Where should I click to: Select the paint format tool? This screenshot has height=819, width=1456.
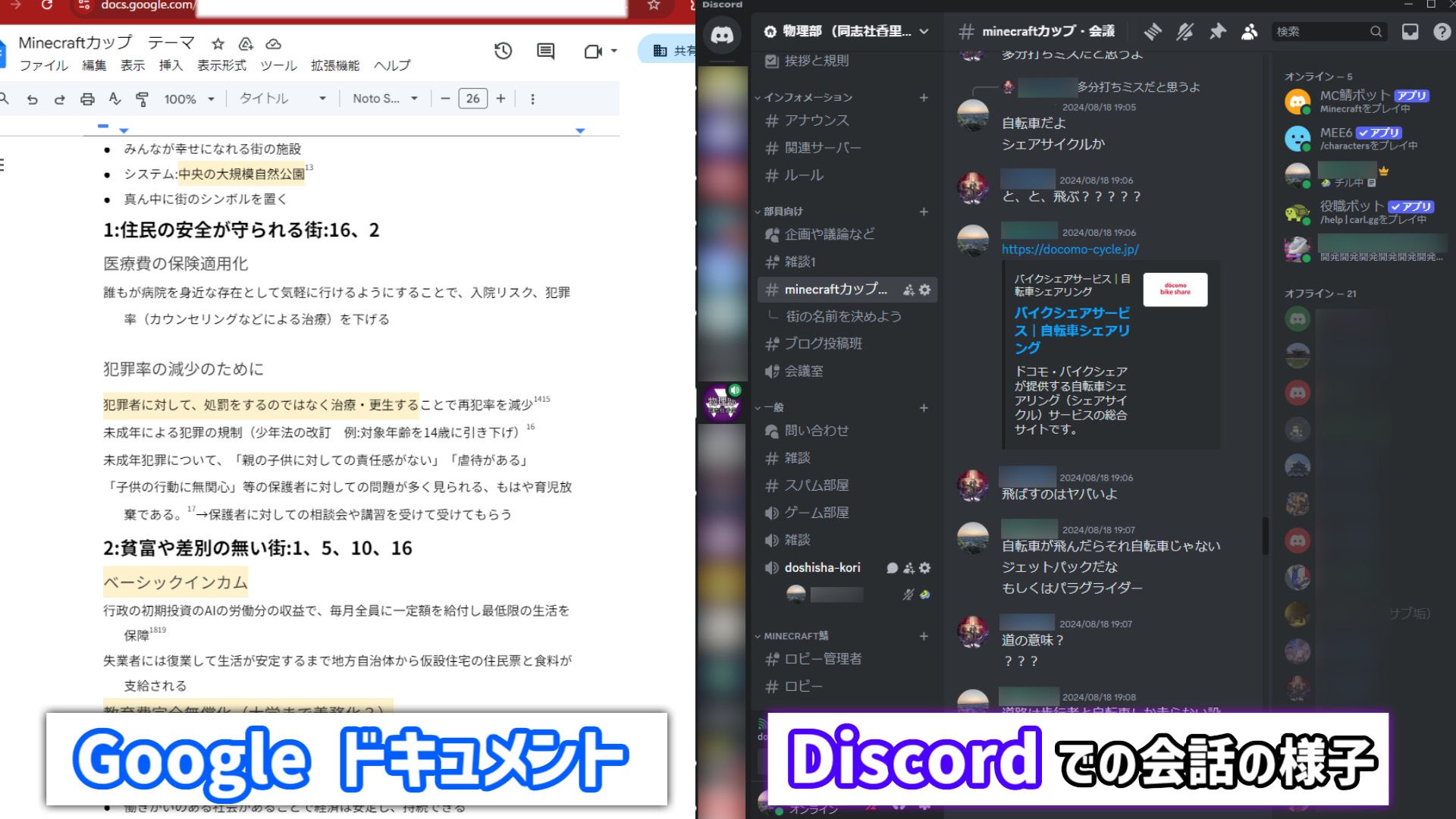142,99
